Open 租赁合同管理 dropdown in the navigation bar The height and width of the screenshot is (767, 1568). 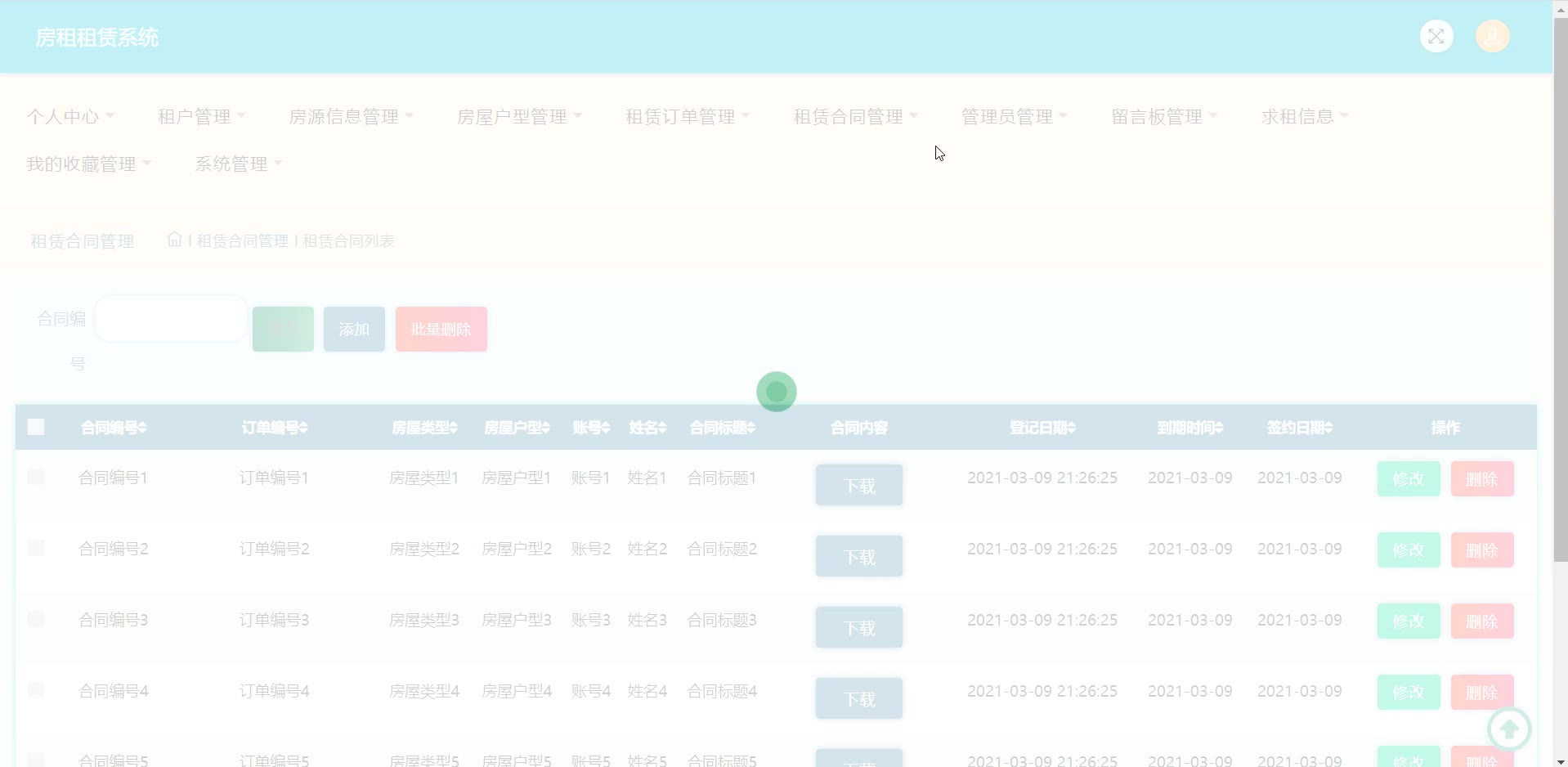pyautogui.click(x=856, y=117)
